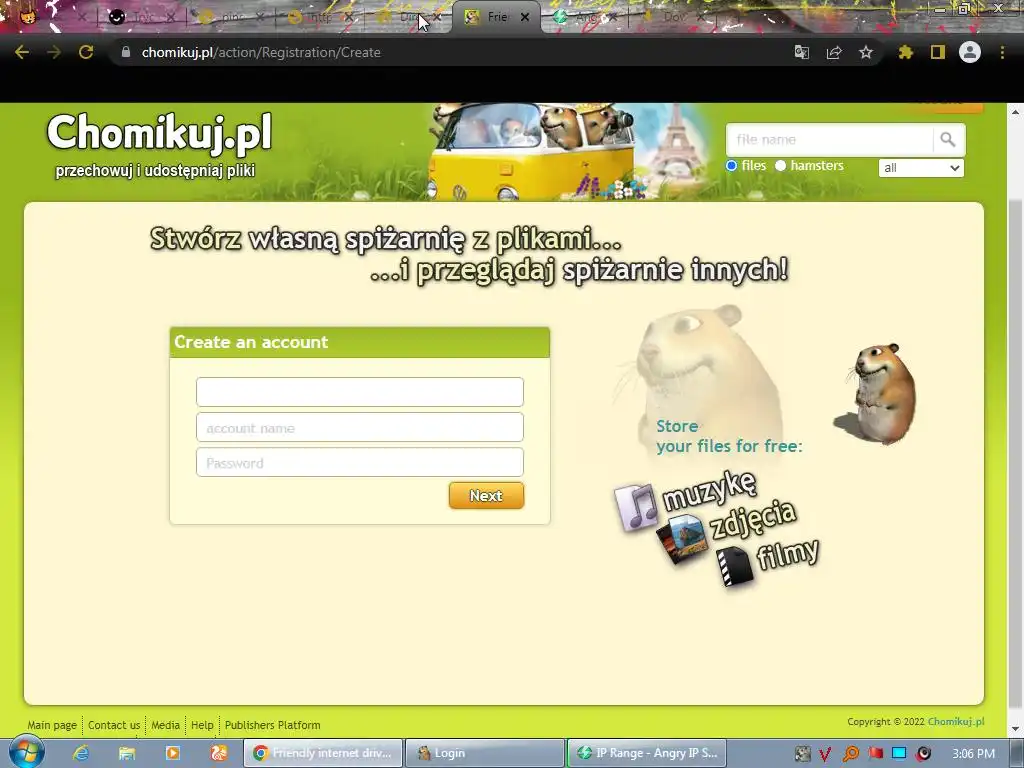Go back using the browser back arrow
Screen dimensions: 1024x768
(x=22, y=52)
